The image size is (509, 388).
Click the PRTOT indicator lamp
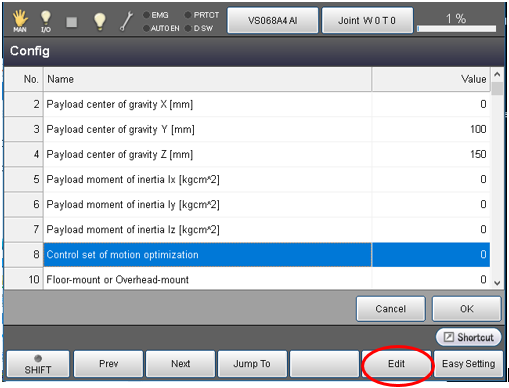tap(188, 15)
